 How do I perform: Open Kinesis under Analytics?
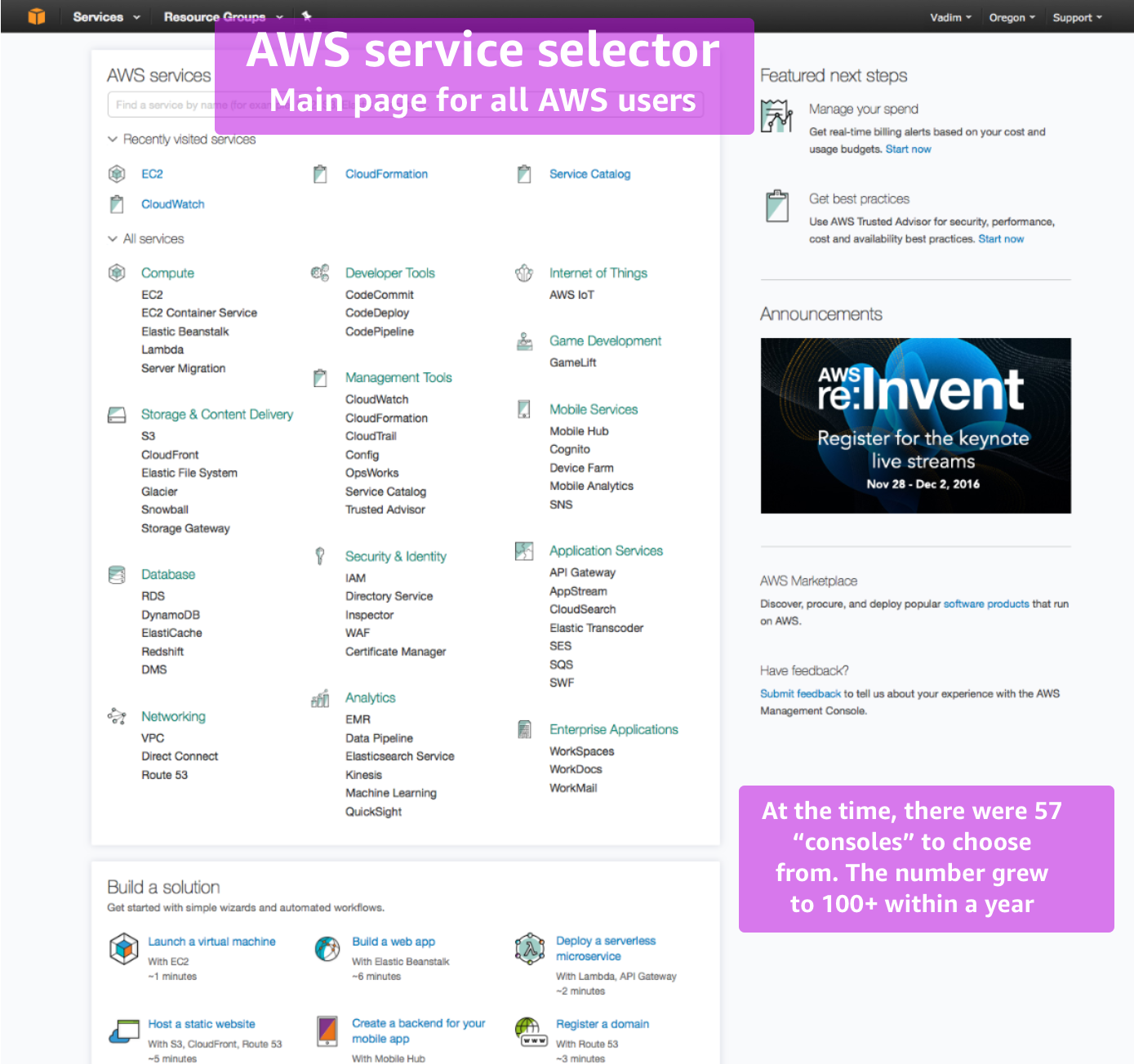point(363,775)
